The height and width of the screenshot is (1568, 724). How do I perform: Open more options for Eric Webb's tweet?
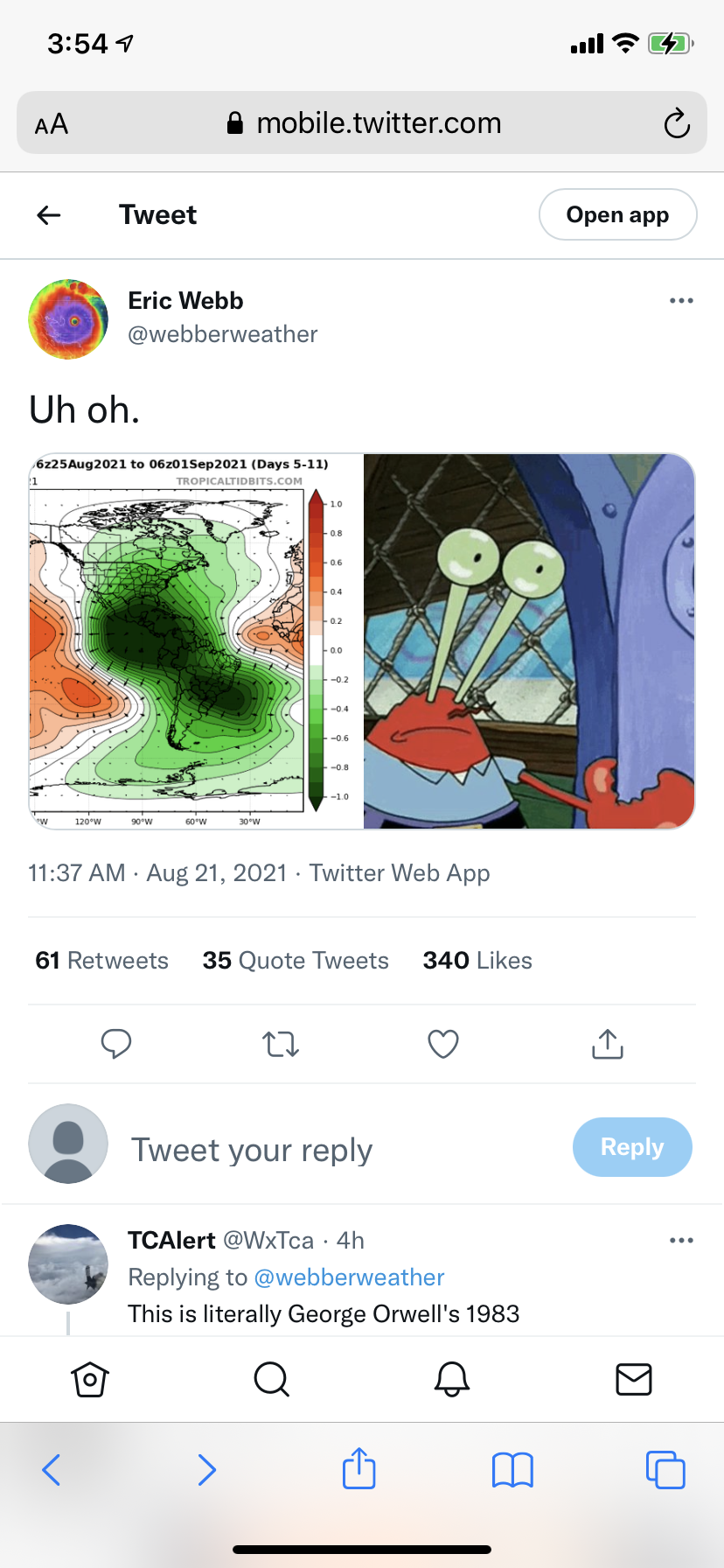(681, 301)
